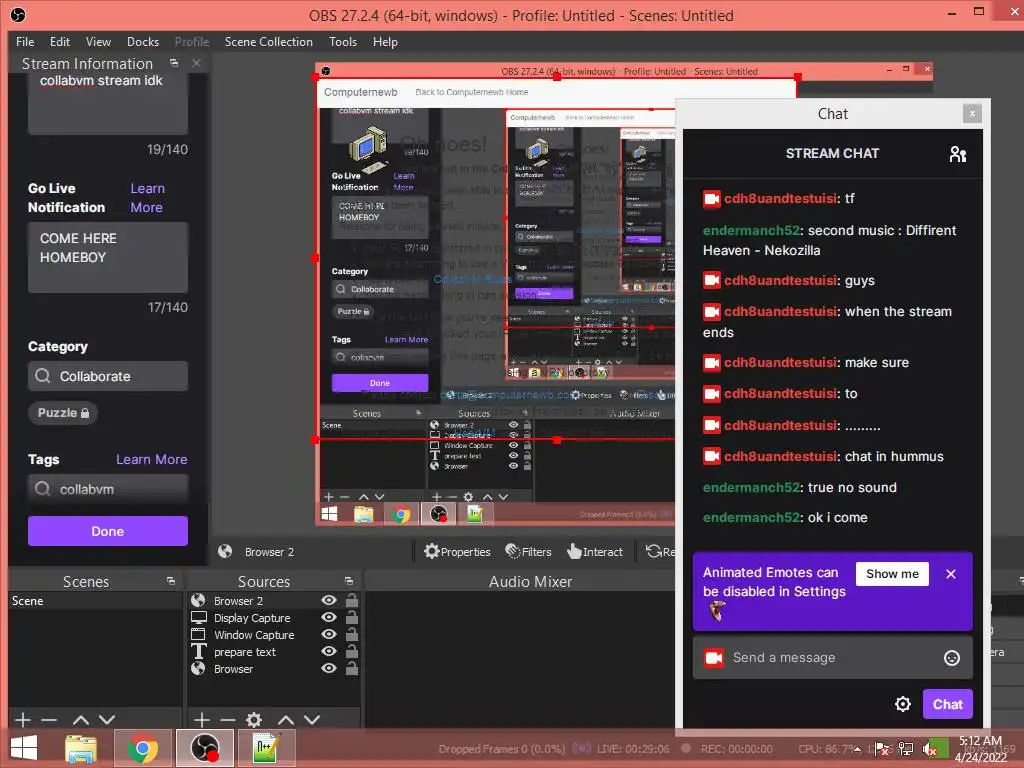Viewport: 1024px width, 768px height.
Task: Open the Help menu
Action: point(385,42)
